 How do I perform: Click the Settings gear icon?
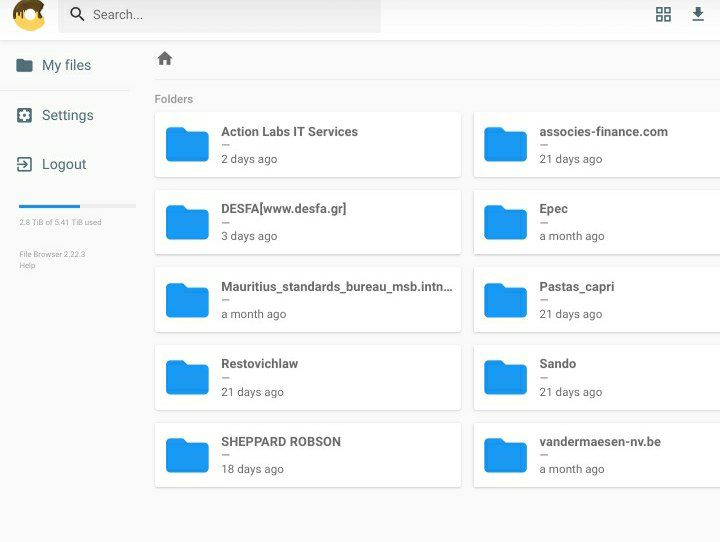(x=24, y=115)
